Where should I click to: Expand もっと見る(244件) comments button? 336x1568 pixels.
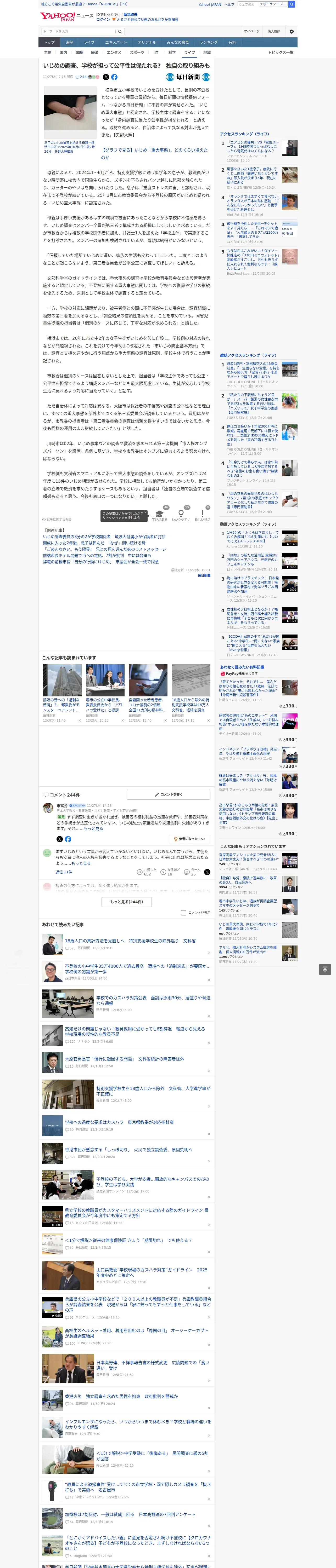tap(127, 902)
